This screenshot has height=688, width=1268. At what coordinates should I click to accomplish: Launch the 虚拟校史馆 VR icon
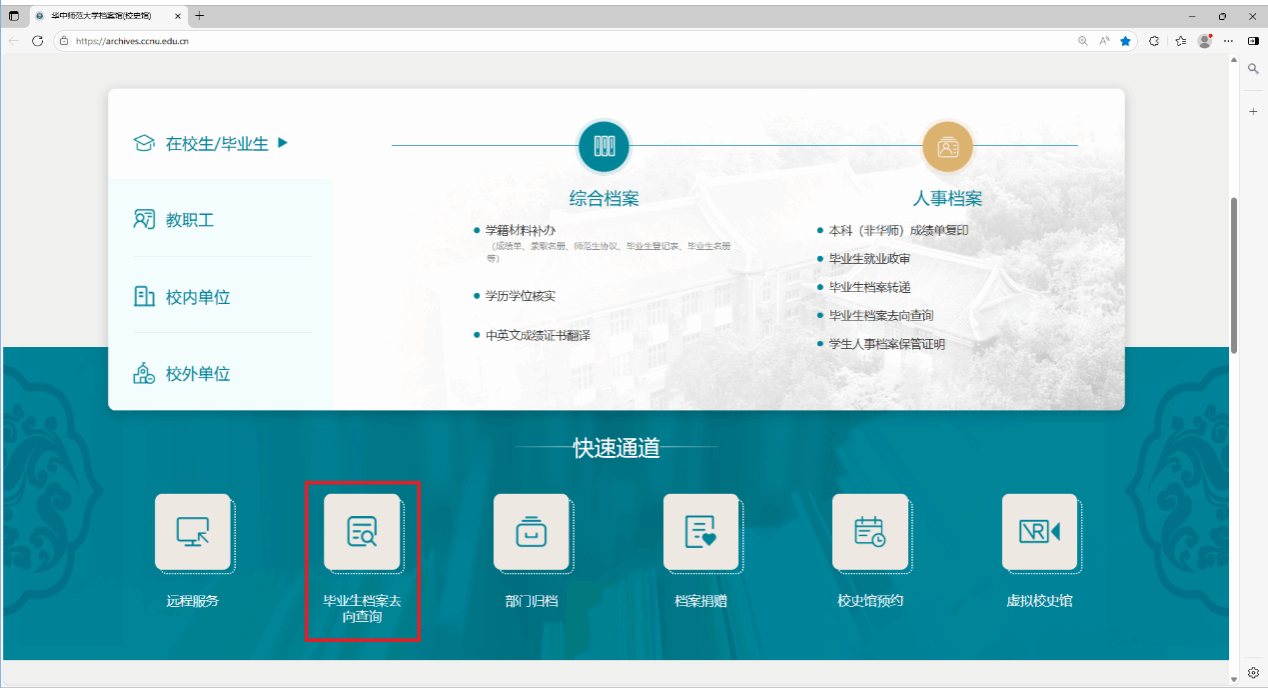coord(1039,532)
